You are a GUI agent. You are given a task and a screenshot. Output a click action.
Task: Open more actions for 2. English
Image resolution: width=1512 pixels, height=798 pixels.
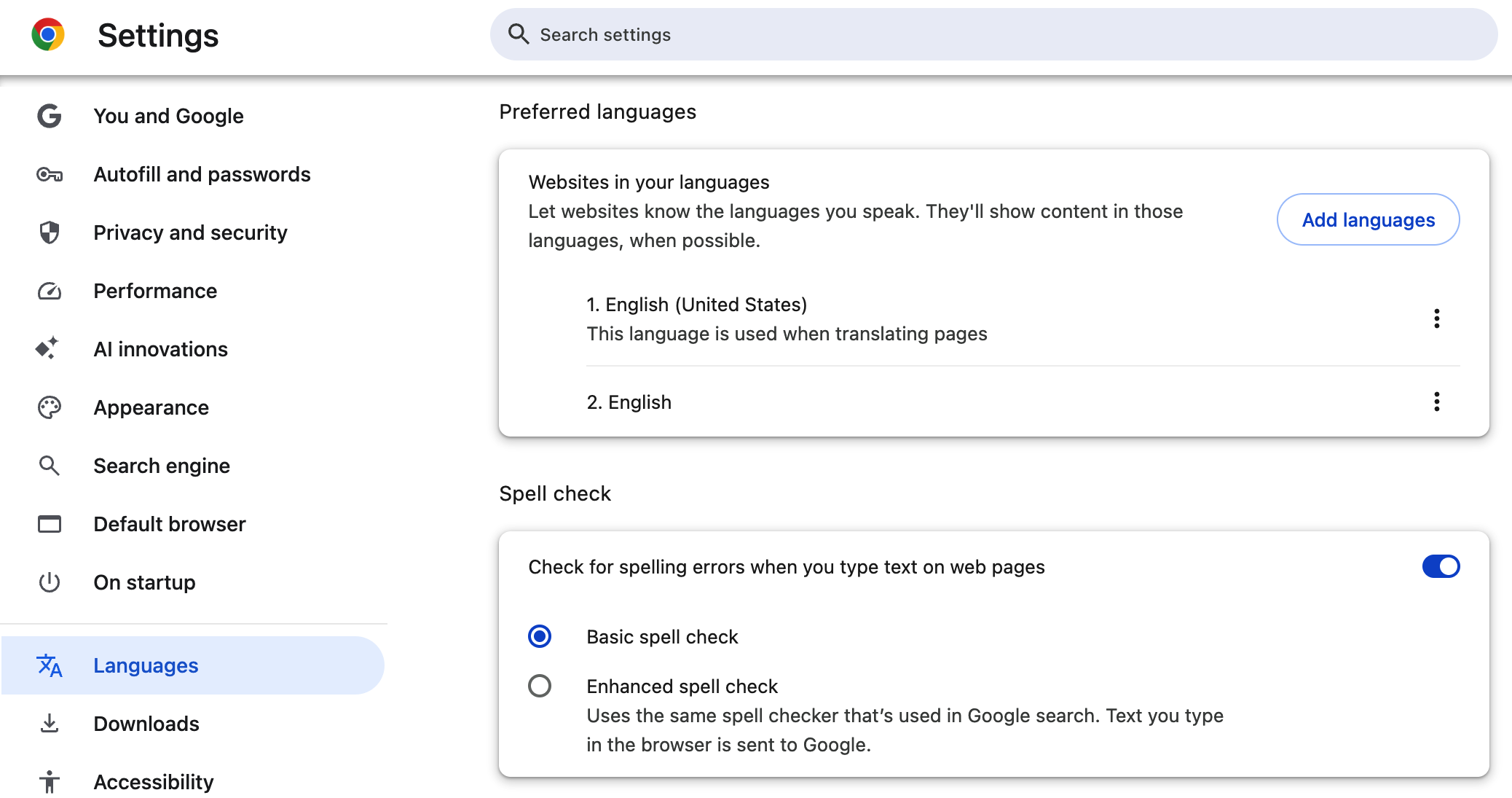1436,402
